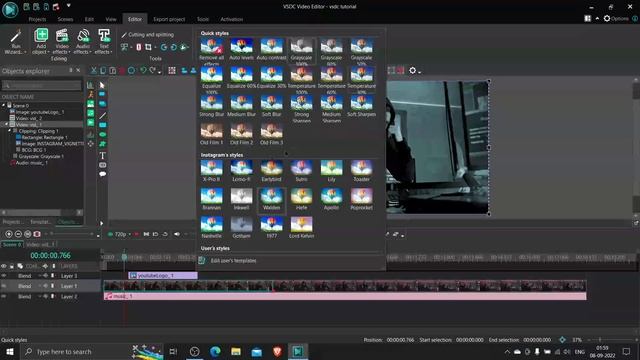
Task: Switch to the Editor ribbon tab
Action: [x=135, y=19]
